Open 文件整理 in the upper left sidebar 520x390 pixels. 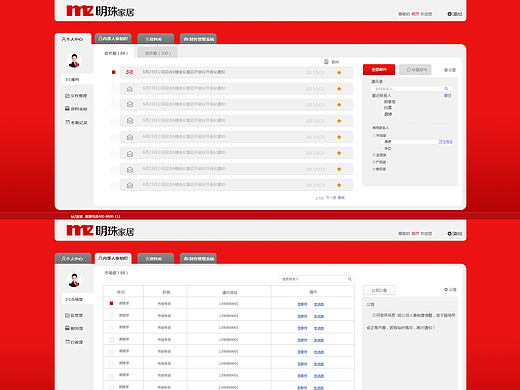pyautogui.click(x=76, y=96)
